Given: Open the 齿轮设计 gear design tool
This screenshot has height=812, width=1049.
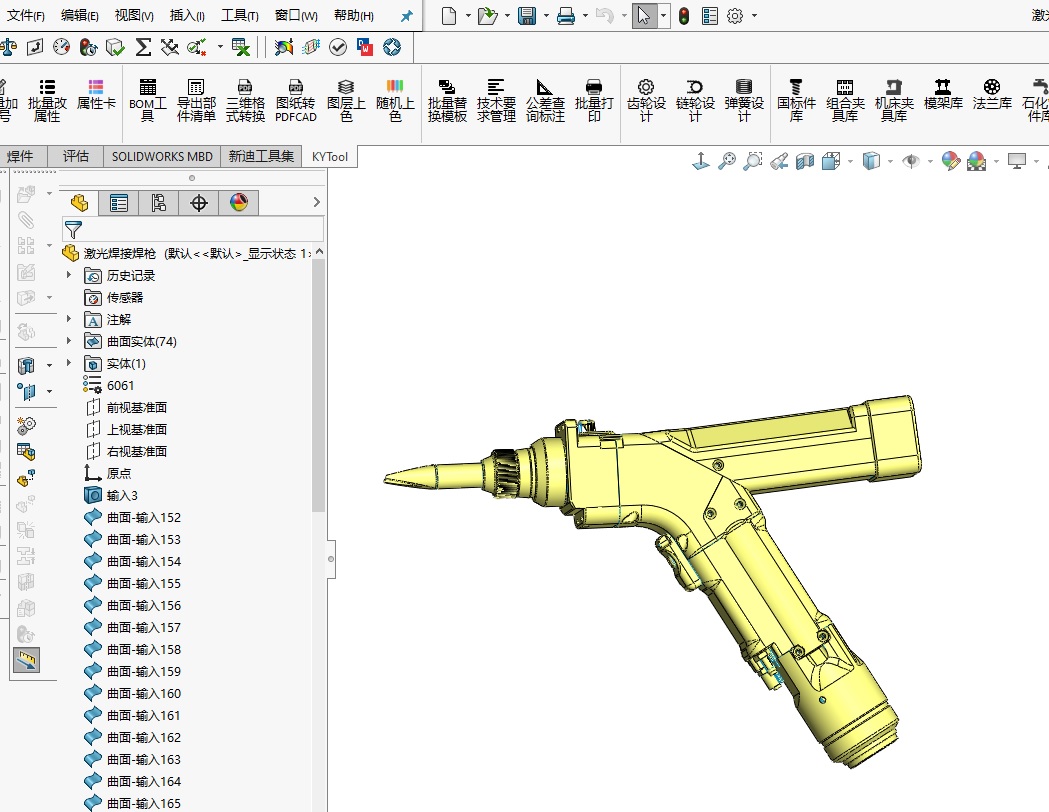Looking at the screenshot, I should 646,101.
